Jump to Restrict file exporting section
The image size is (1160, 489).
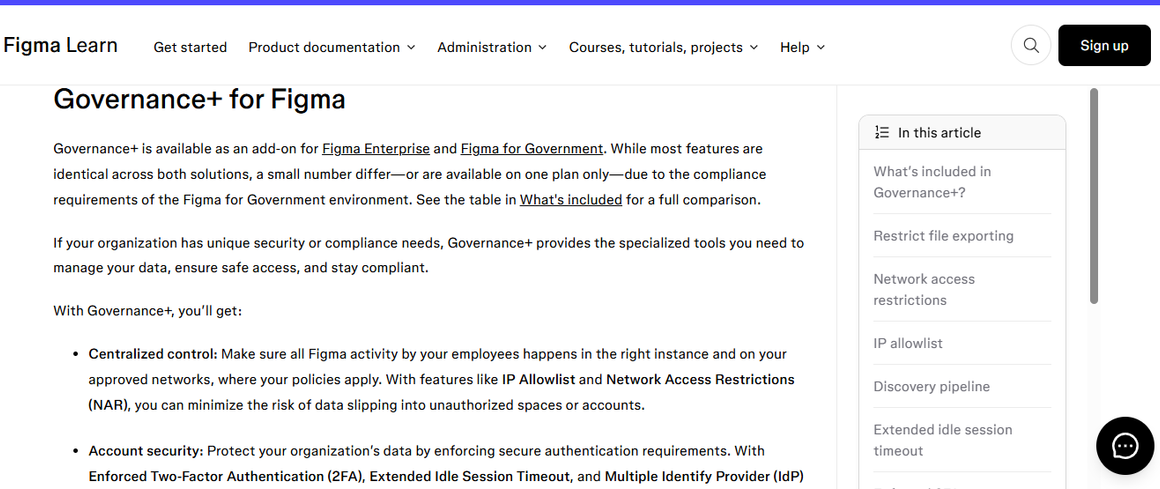943,236
